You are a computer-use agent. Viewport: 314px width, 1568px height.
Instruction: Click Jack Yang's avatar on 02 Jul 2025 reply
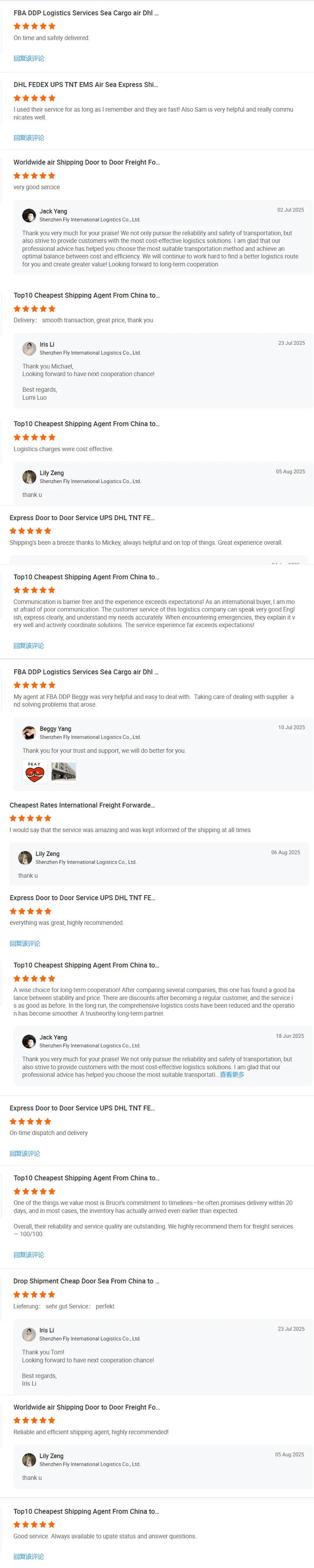coord(29,216)
